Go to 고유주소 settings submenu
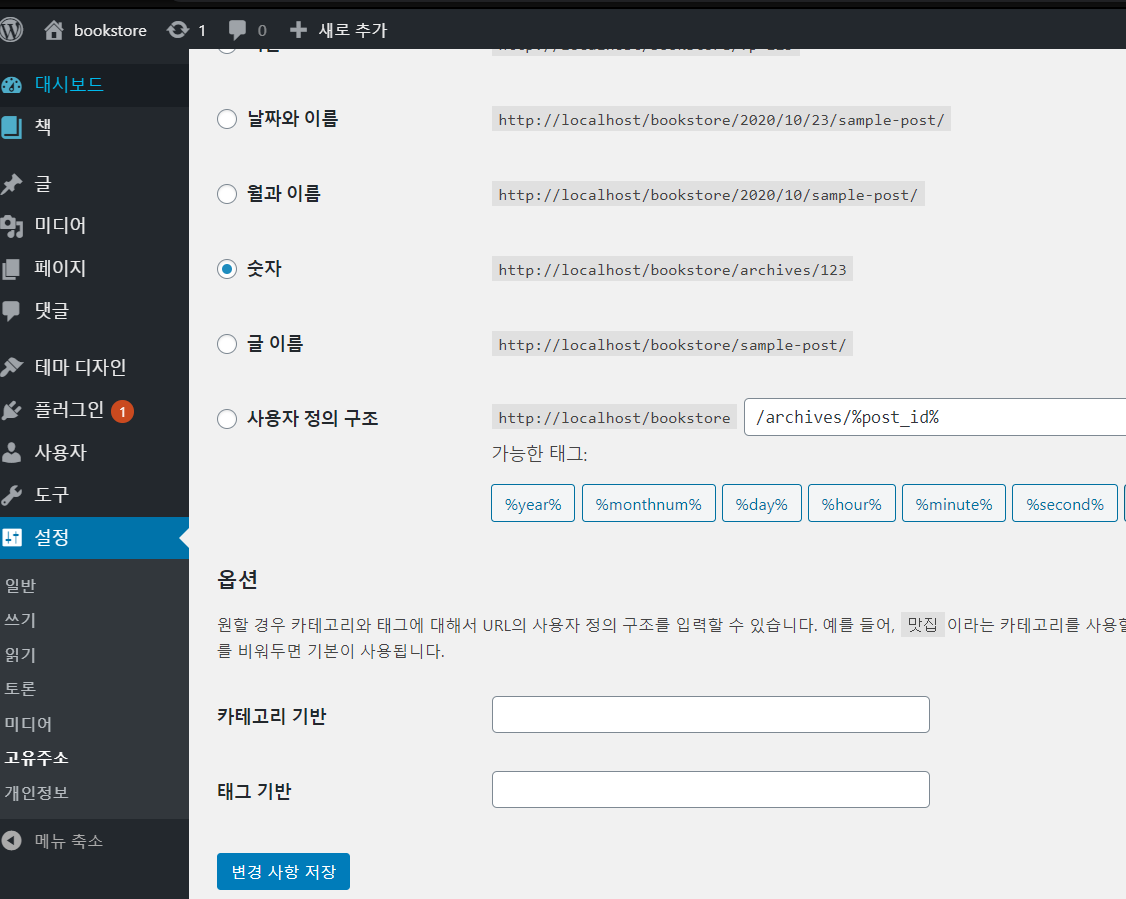 click(36, 758)
